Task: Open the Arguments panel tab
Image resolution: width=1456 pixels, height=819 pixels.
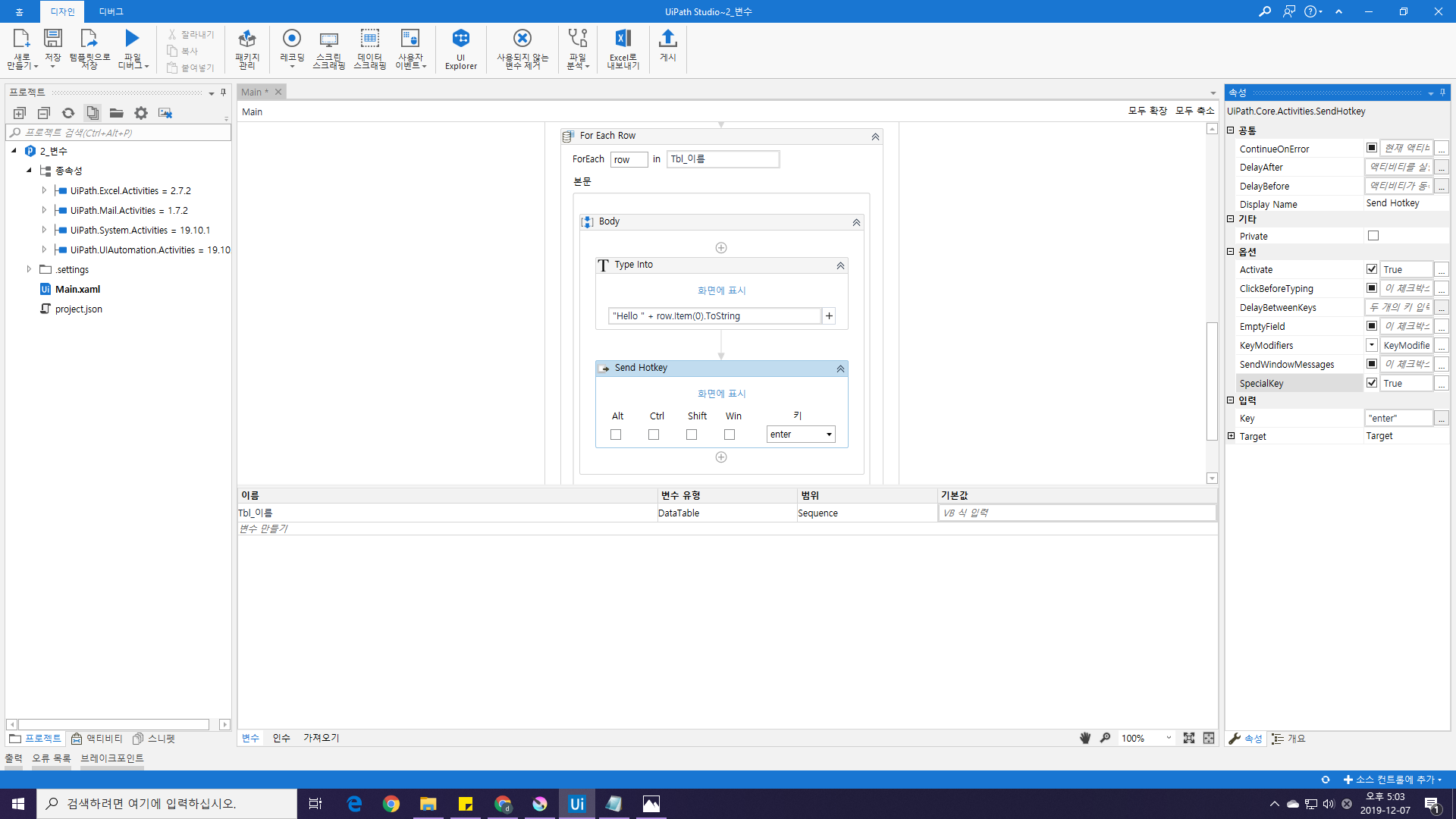Action: click(281, 738)
